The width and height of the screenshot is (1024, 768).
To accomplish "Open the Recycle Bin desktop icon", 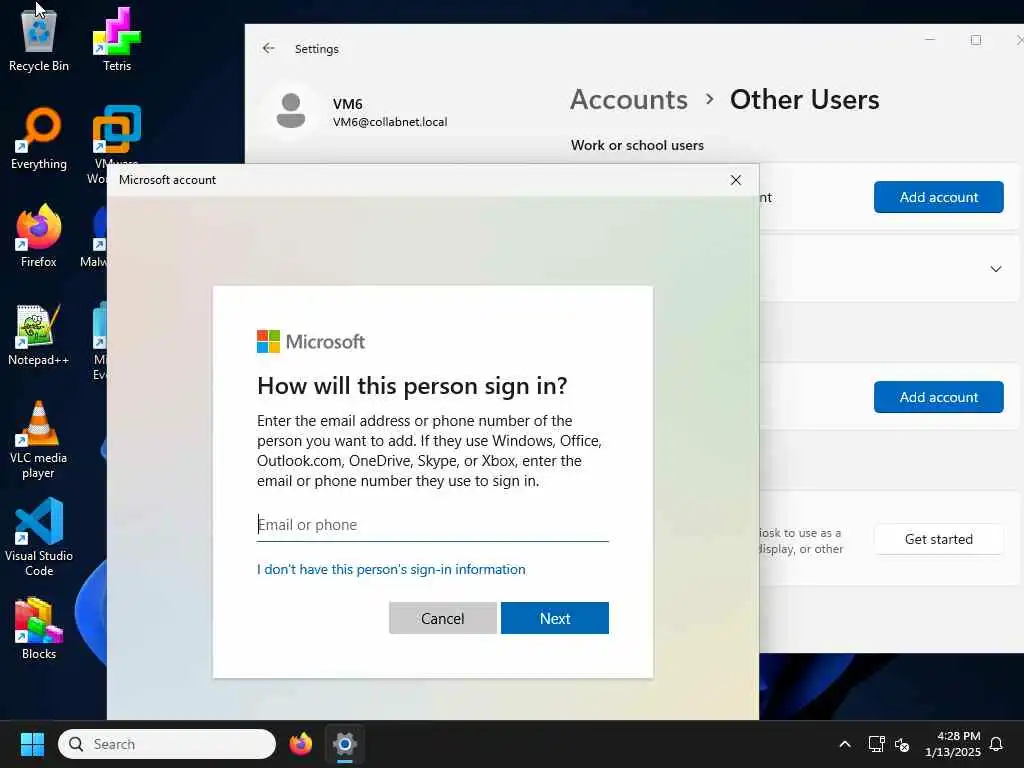I will (39, 40).
